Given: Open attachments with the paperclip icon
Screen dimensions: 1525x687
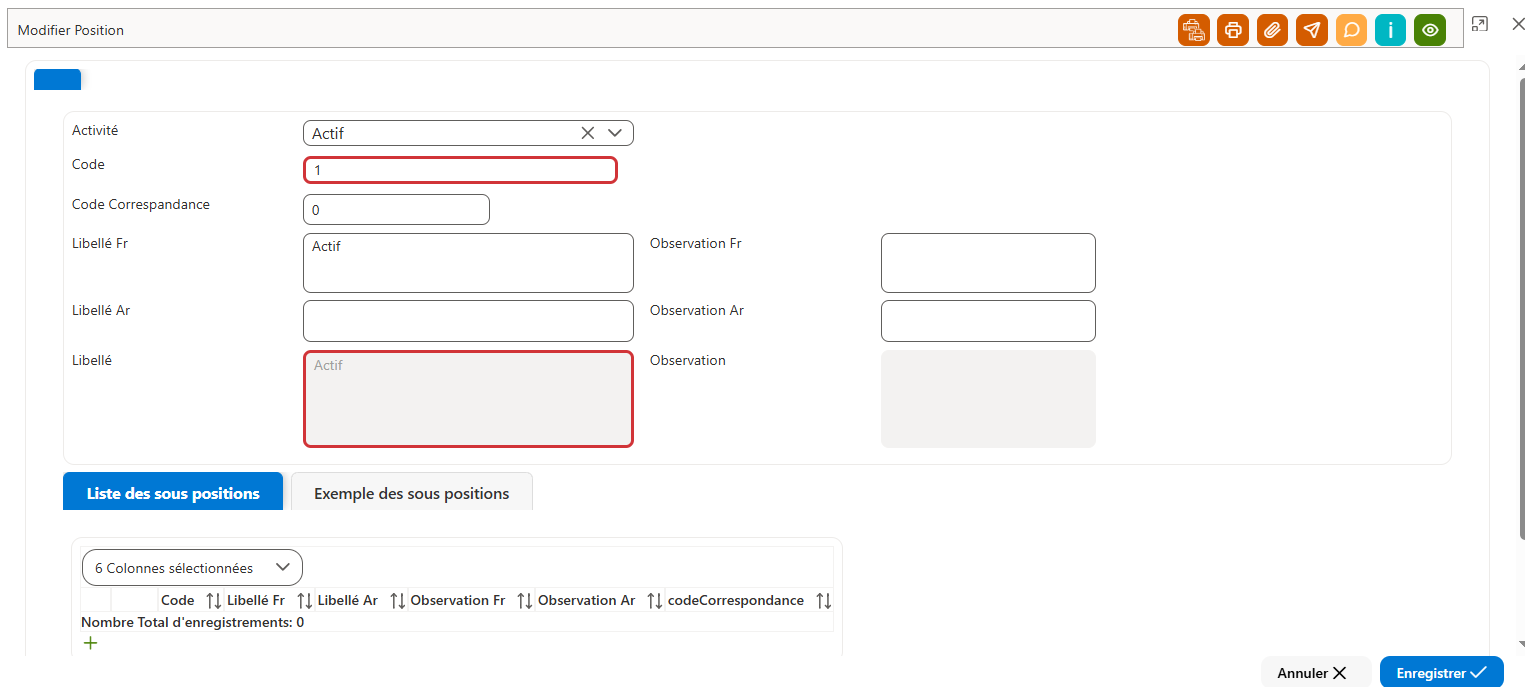Looking at the screenshot, I should 1272,30.
